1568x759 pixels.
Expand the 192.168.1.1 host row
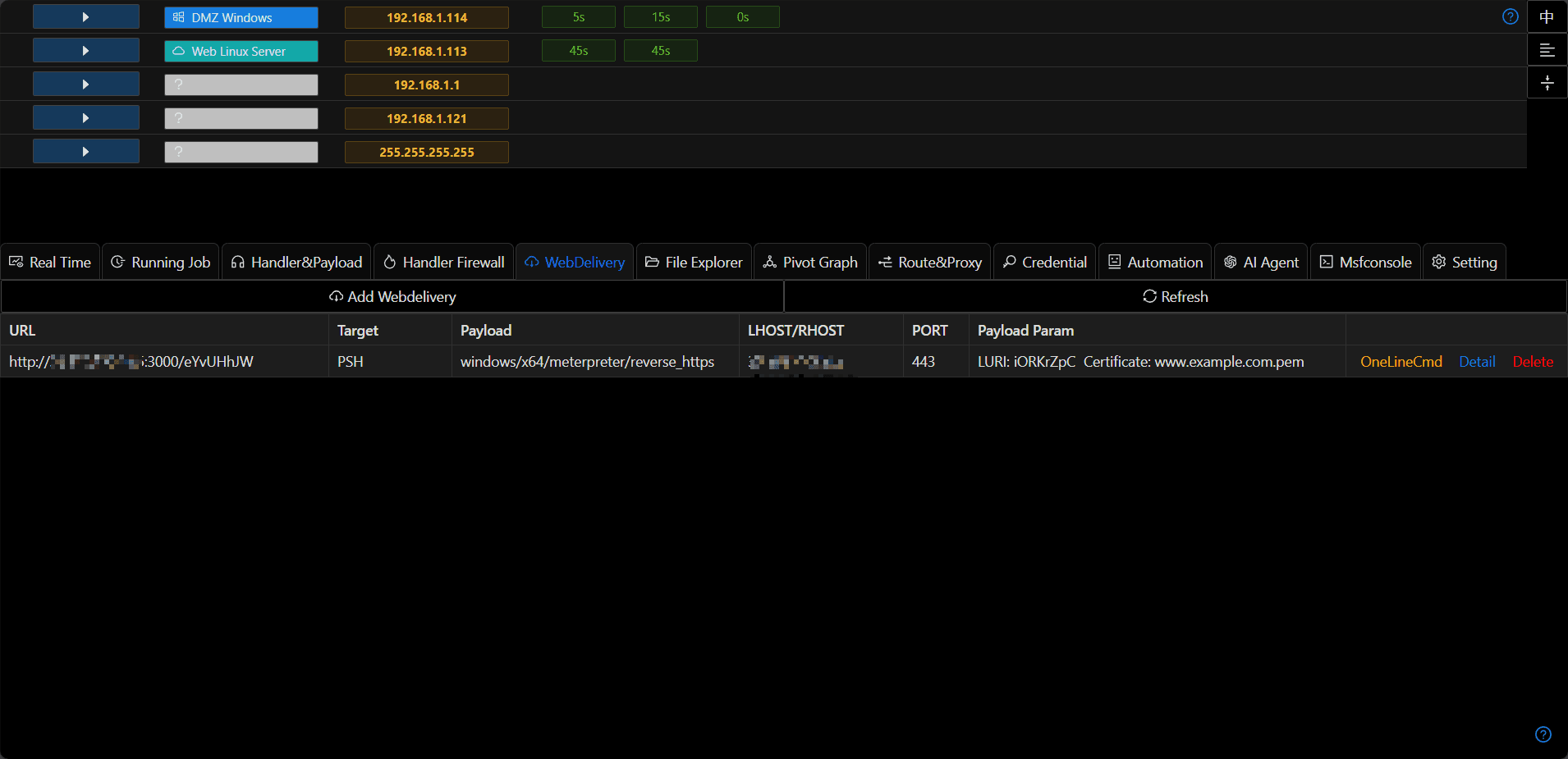click(85, 85)
